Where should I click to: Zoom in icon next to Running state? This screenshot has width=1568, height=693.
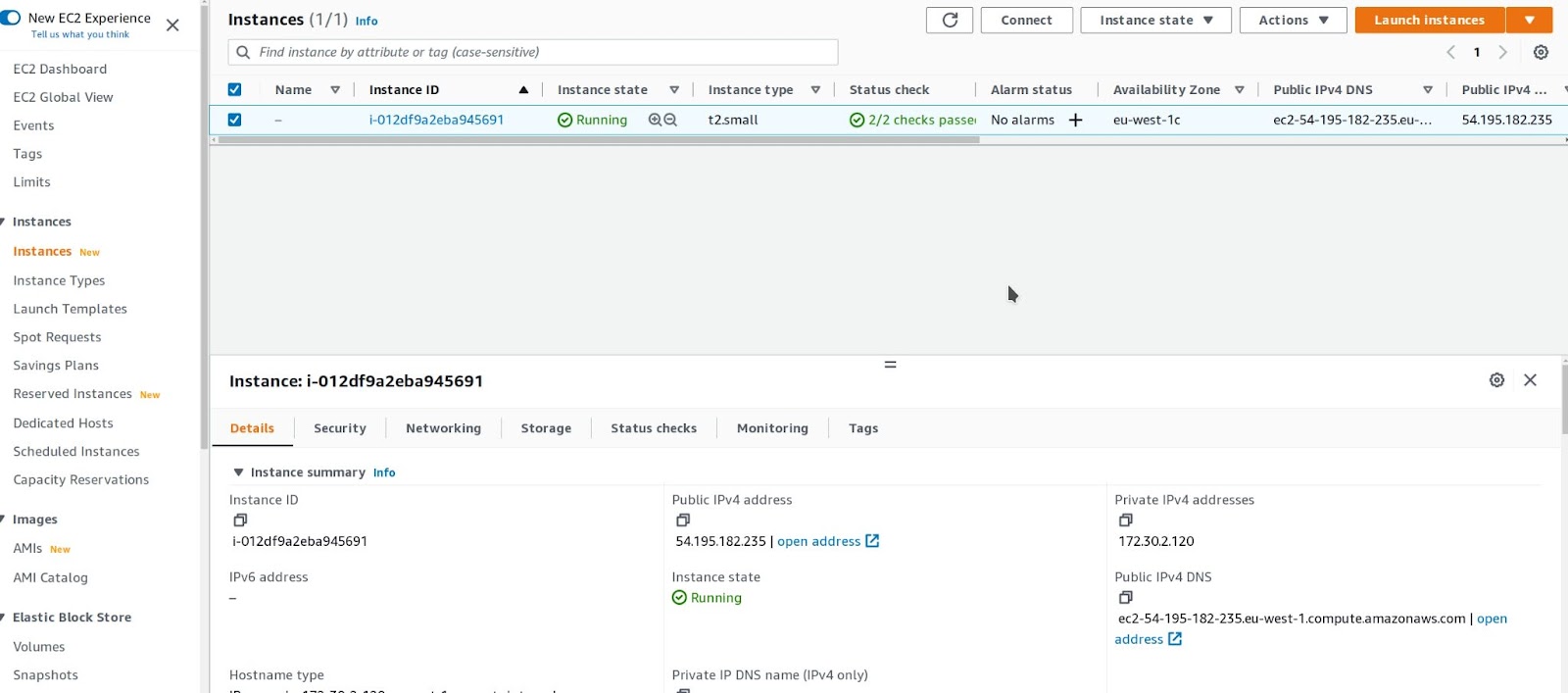pos(655,120)
